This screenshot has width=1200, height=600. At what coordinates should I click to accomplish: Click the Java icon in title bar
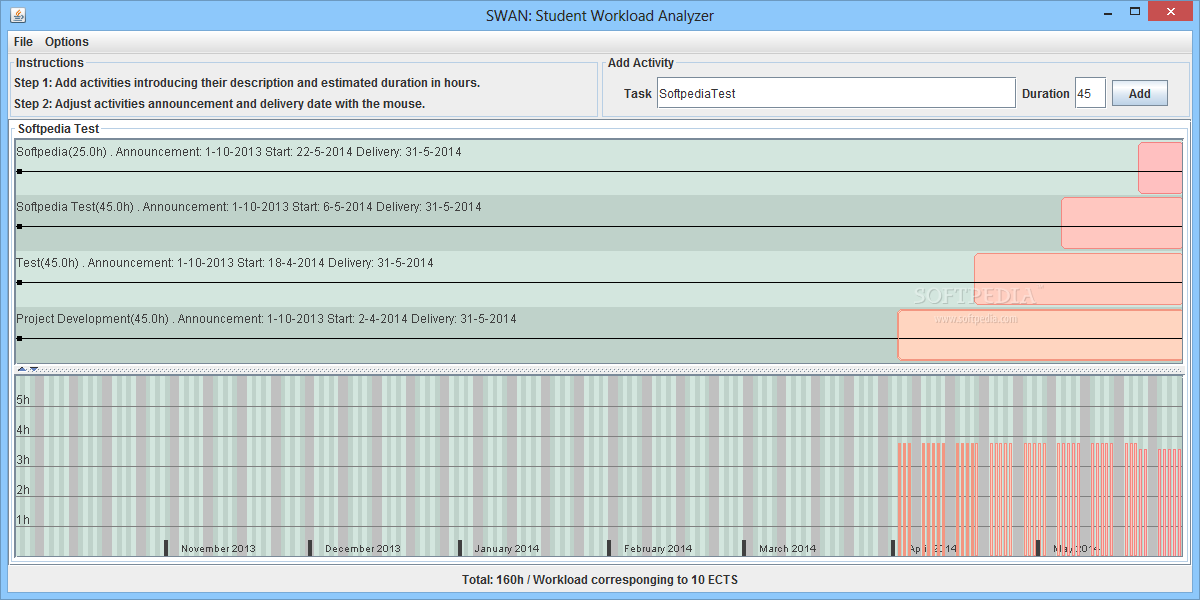[18, 15]
